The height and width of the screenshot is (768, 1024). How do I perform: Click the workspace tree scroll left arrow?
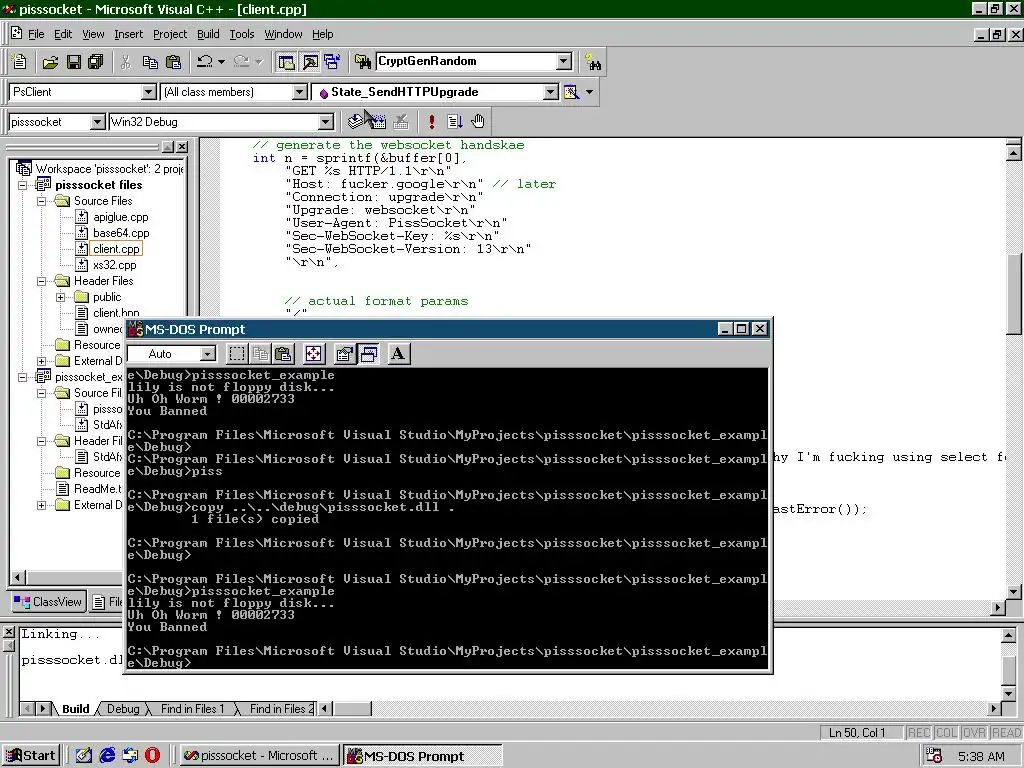(18, 577)
